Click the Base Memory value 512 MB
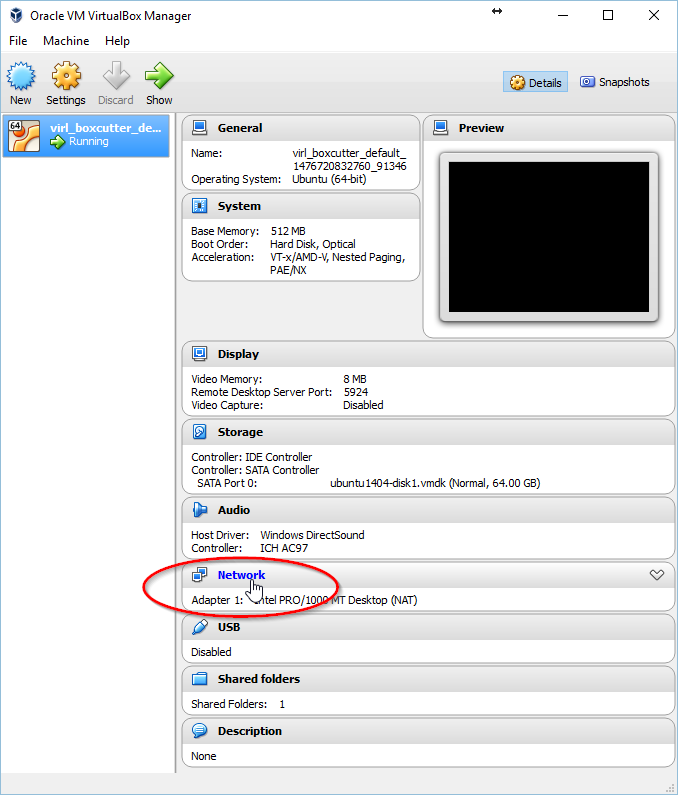Viewport: 678px width, 795px height. click(288, 231)
